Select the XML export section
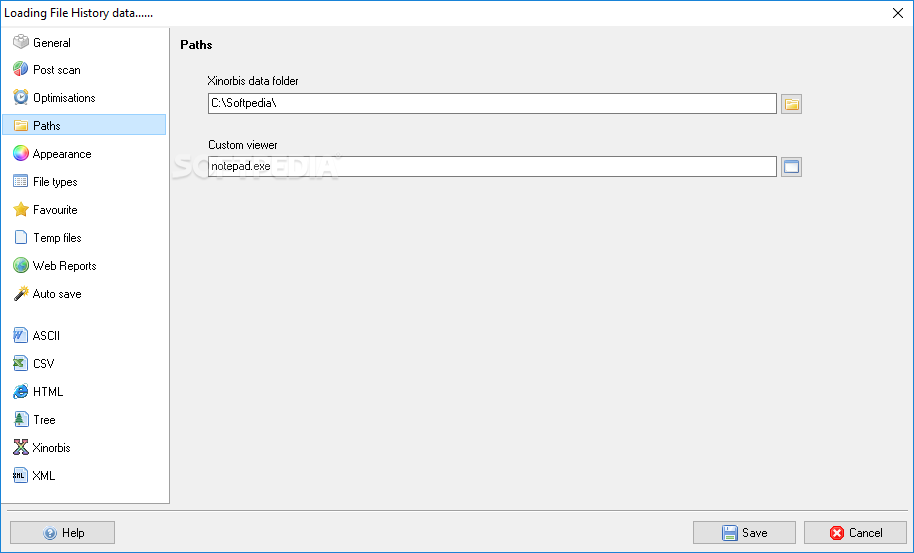This screenshot has height=553, width=914. point(85,475)
